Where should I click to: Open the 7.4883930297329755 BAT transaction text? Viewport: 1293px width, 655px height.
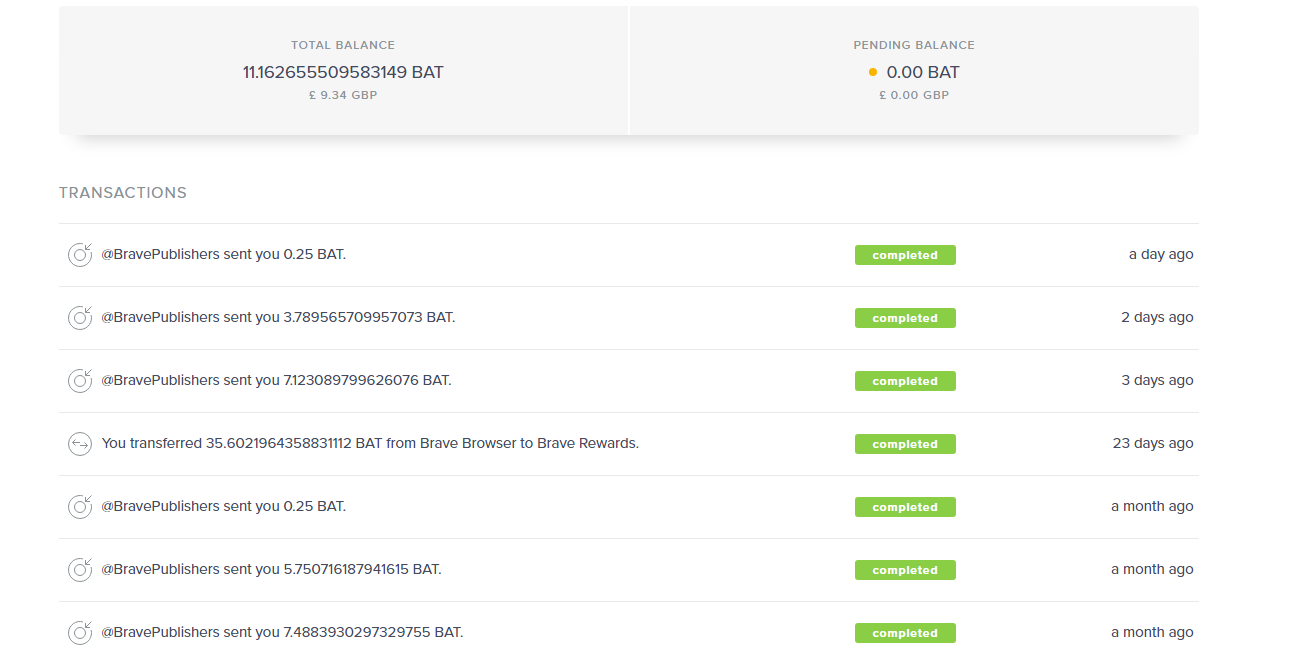click(x=282, y=632)
